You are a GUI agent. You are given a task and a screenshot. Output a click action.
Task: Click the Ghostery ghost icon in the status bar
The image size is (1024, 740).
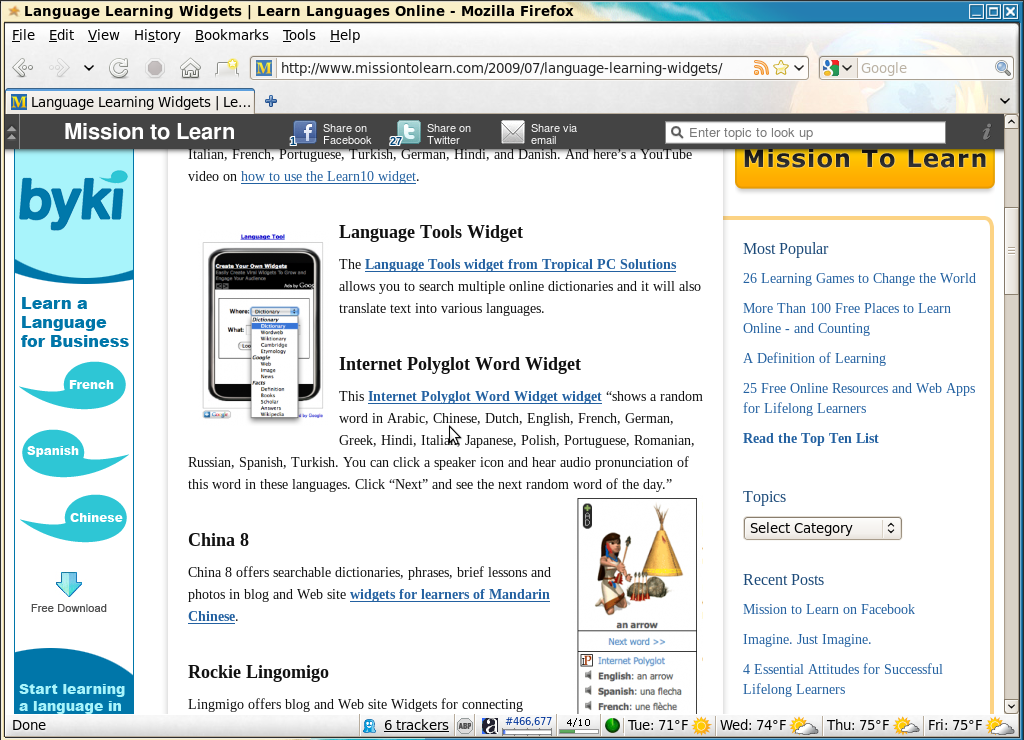[x=370, y=726]
